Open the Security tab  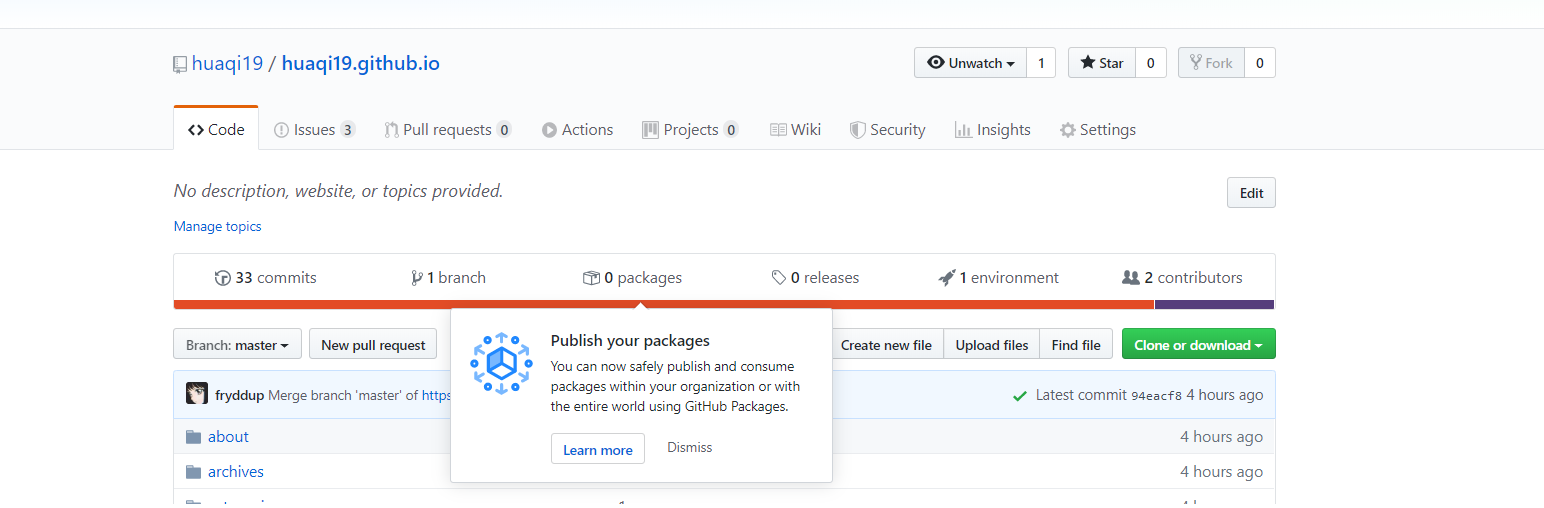point(887,129)
